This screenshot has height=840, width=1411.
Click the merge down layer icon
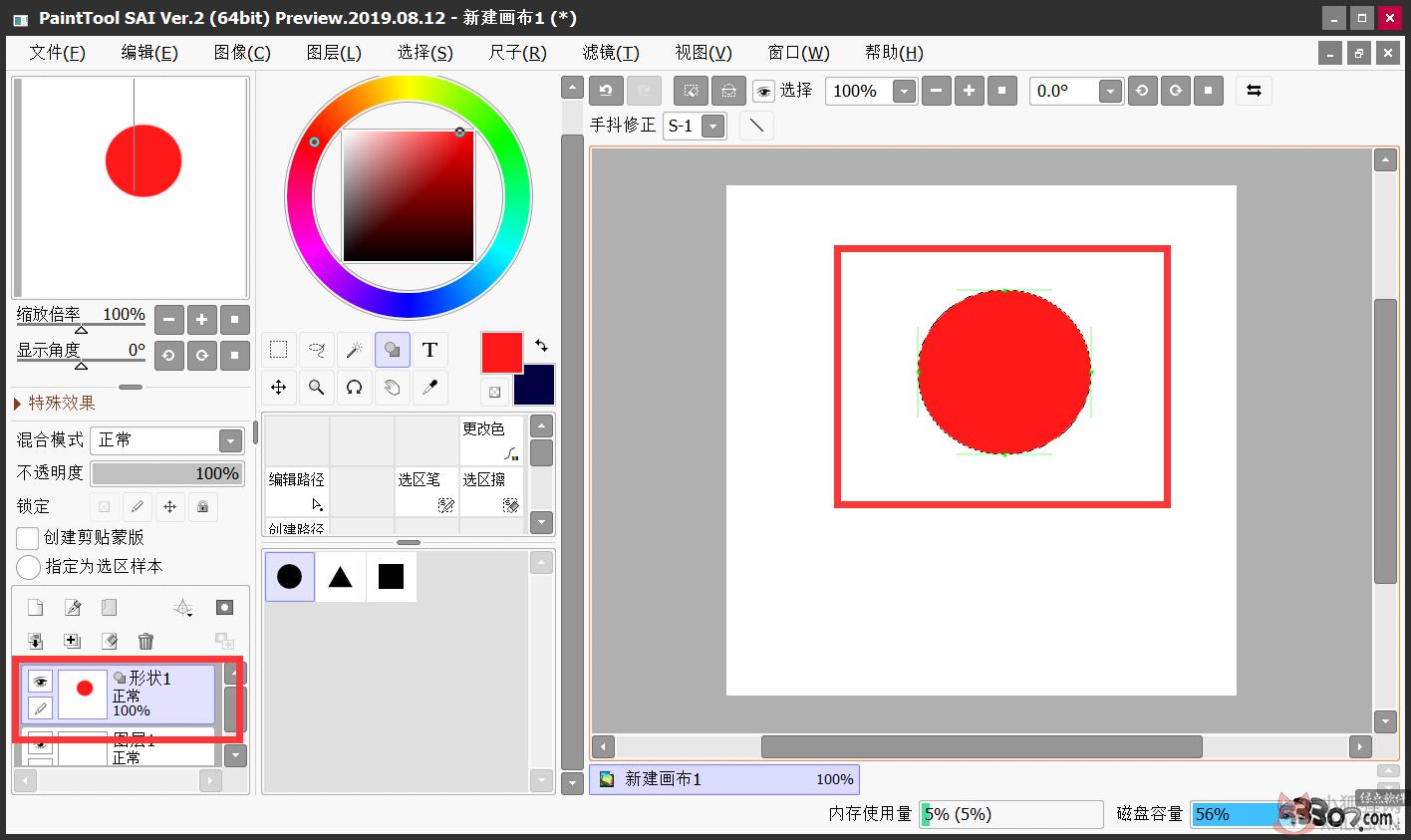coord(73,641)
